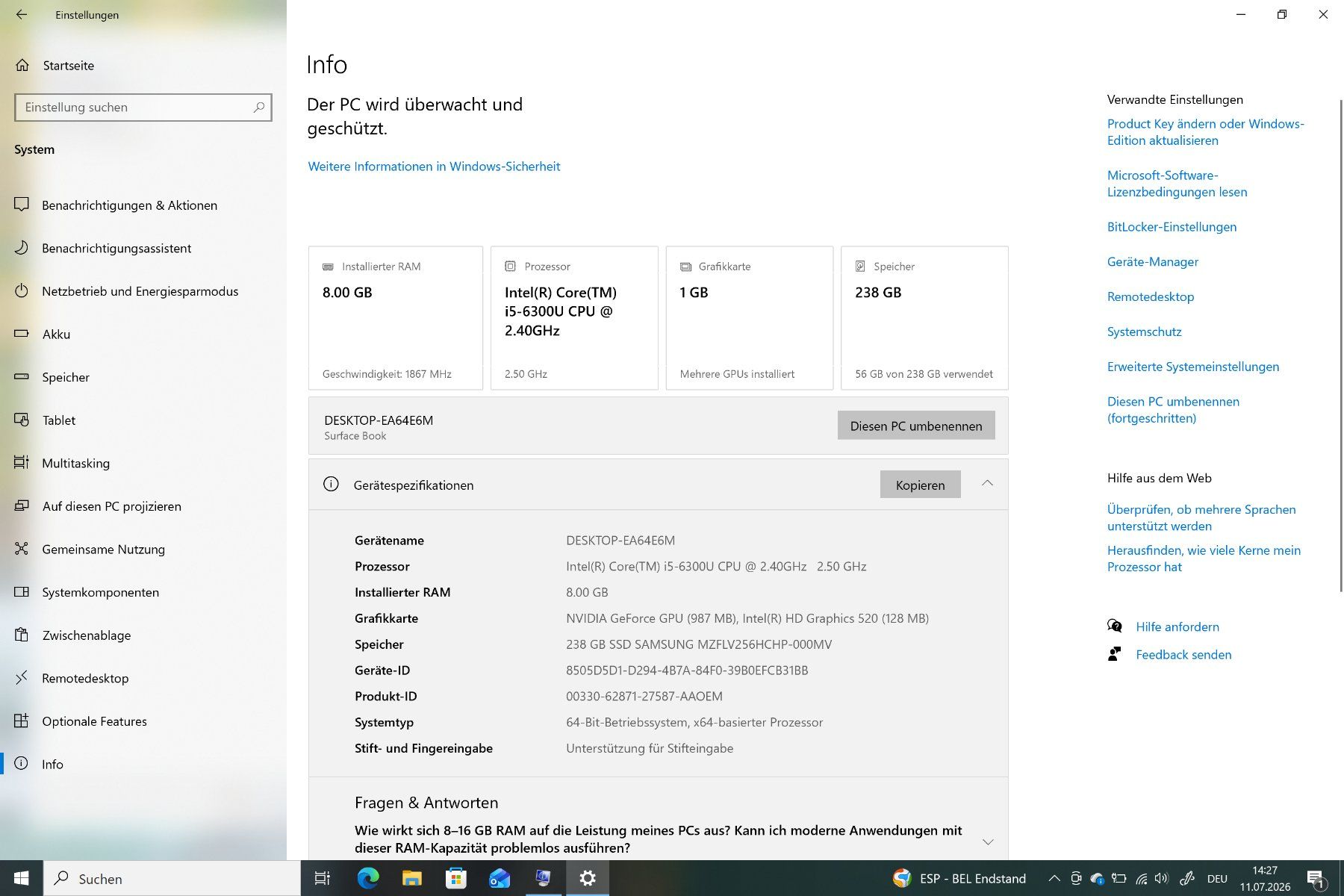Click the Wi-Fi network tray icon
The image size is (1344, 896).
click(x=1141, y=878)
